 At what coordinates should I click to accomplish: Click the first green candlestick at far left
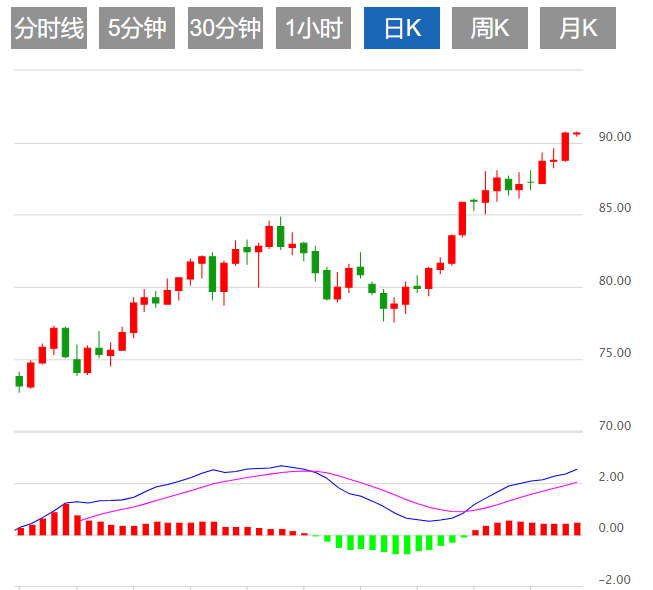coord(19,381)
